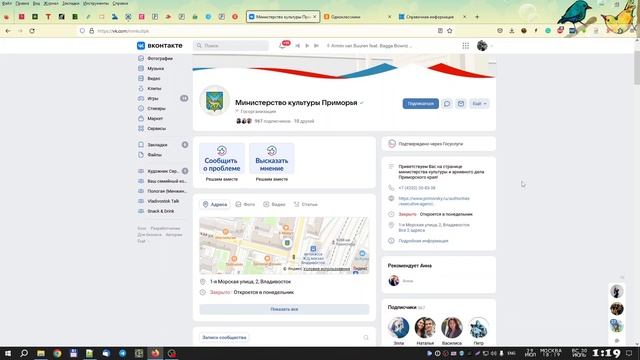The height and width of the screenshot is (360, 640).
Task: Open Vladivostok Talk community shortcut
Action: 163,201
